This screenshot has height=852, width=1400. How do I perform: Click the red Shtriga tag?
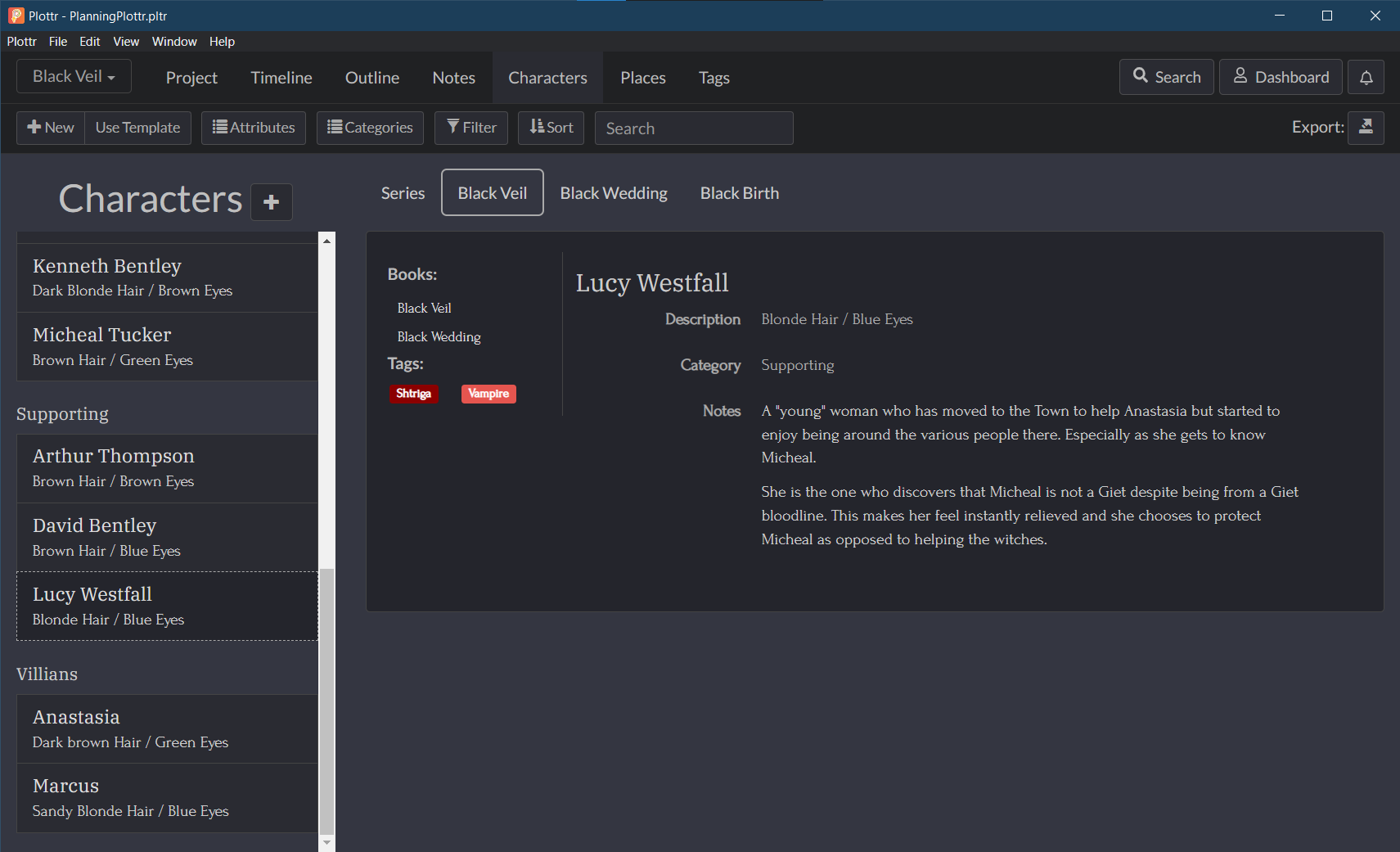(x=413, y=394)
